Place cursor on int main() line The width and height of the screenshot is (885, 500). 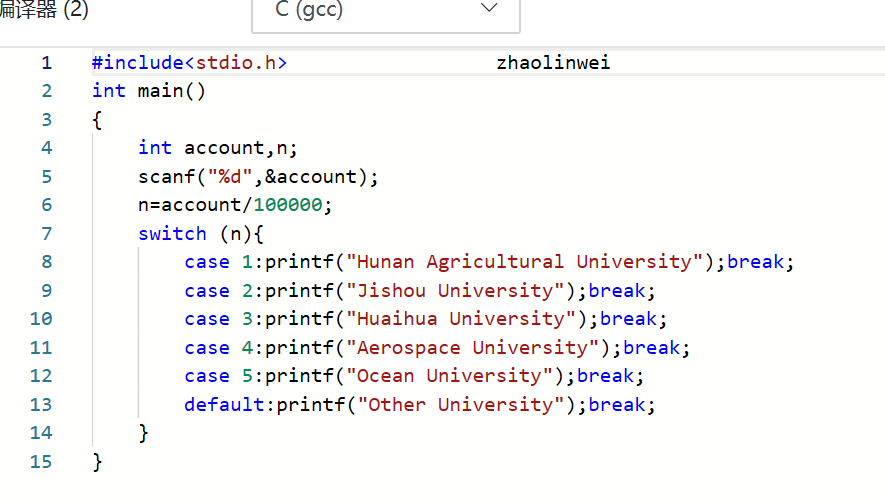[148, 91]
